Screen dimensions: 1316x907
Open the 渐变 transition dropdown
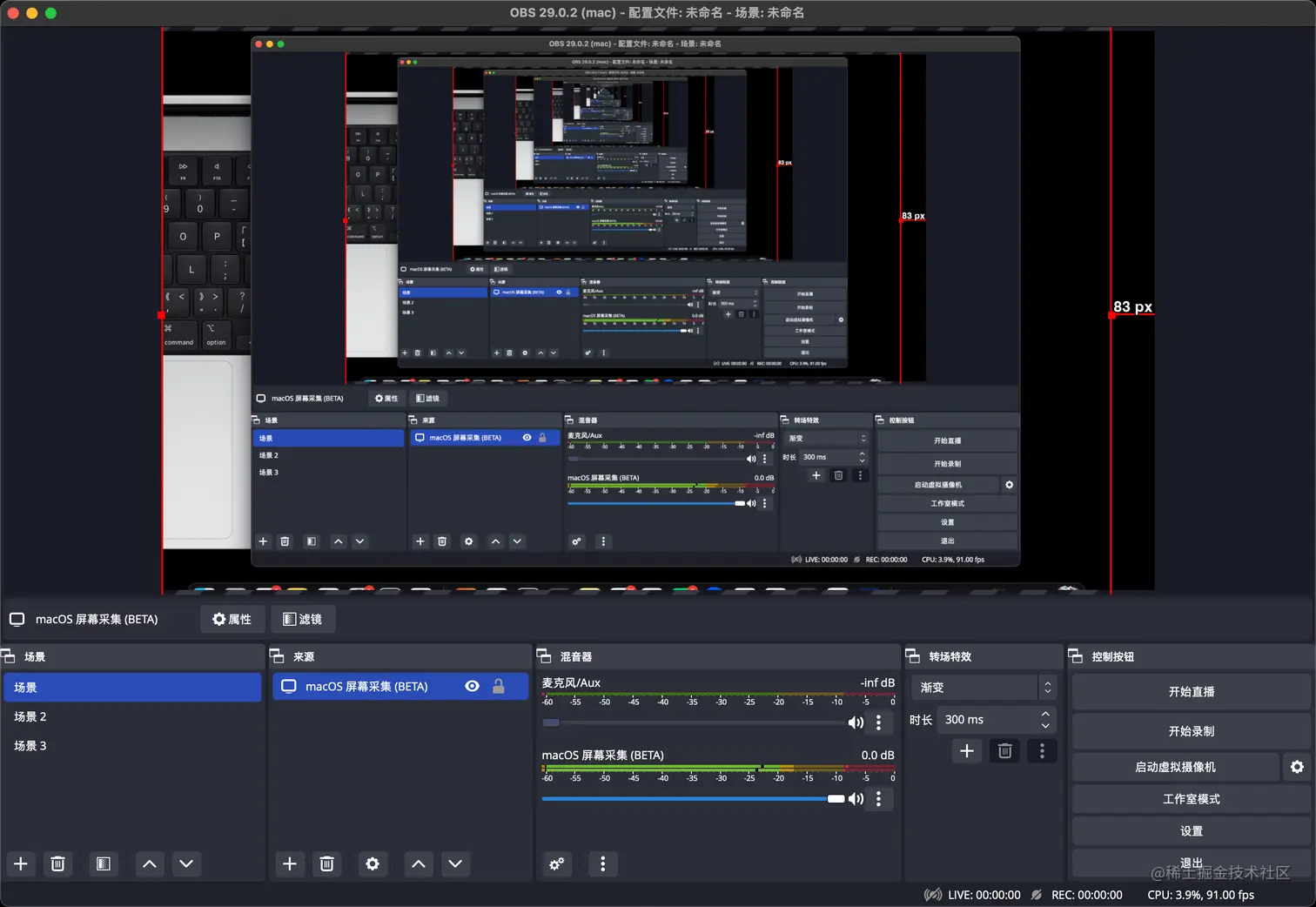coord(984,687)
